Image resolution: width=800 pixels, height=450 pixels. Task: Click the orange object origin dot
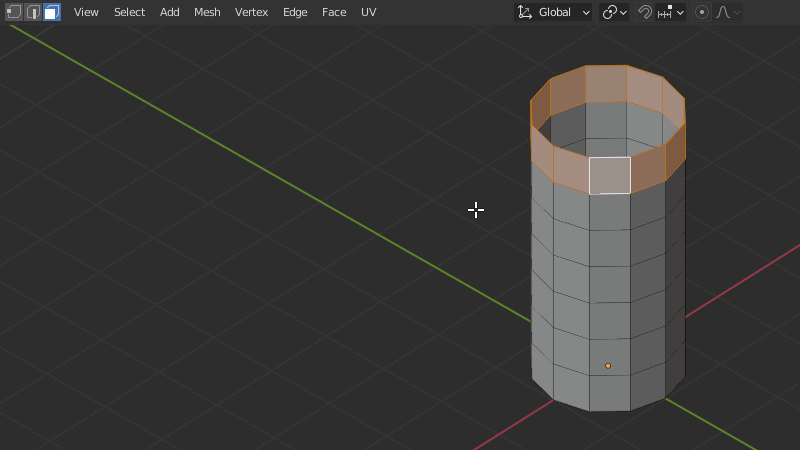608,366
